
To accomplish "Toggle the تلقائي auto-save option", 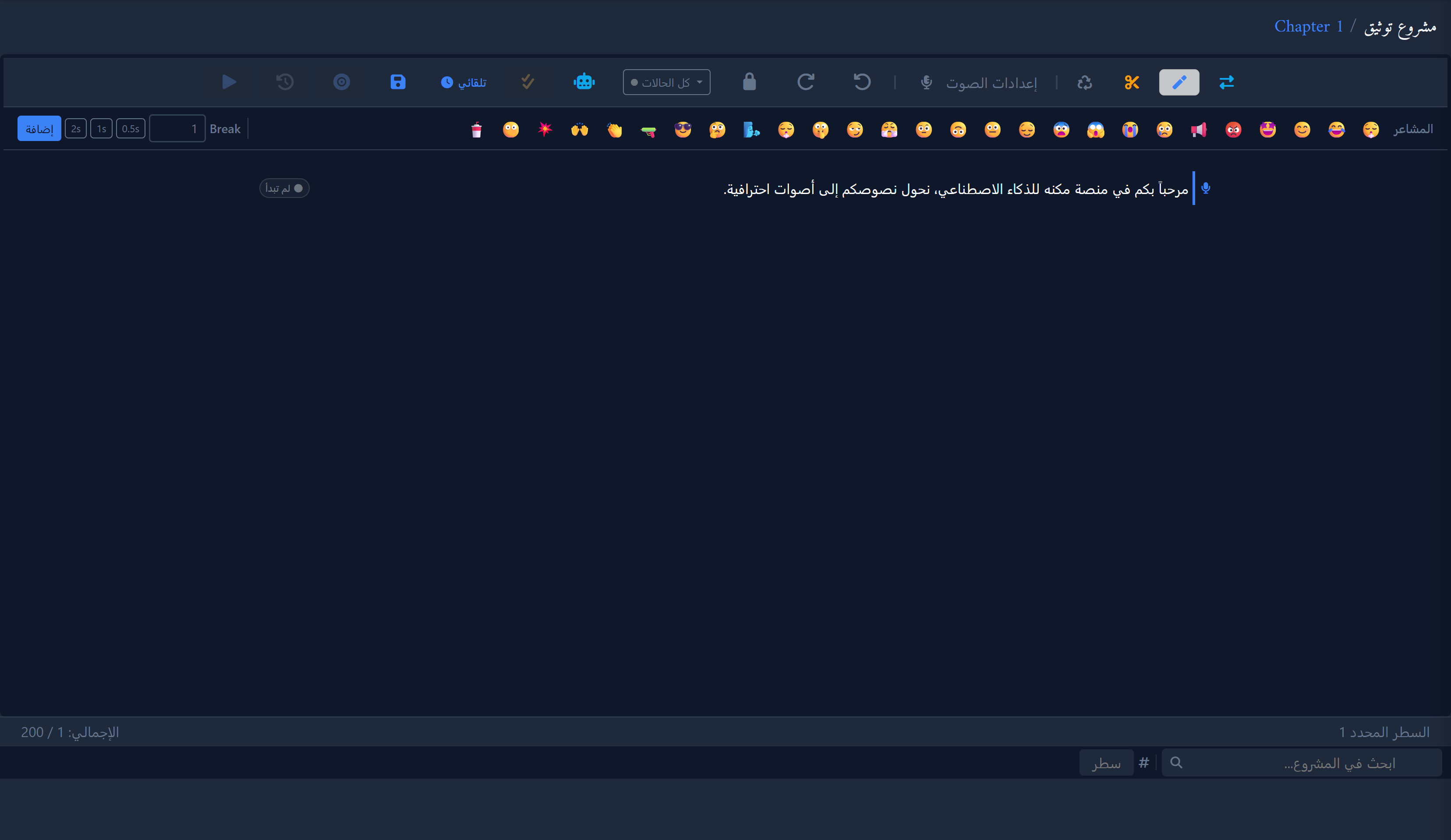I will (464, 82).
